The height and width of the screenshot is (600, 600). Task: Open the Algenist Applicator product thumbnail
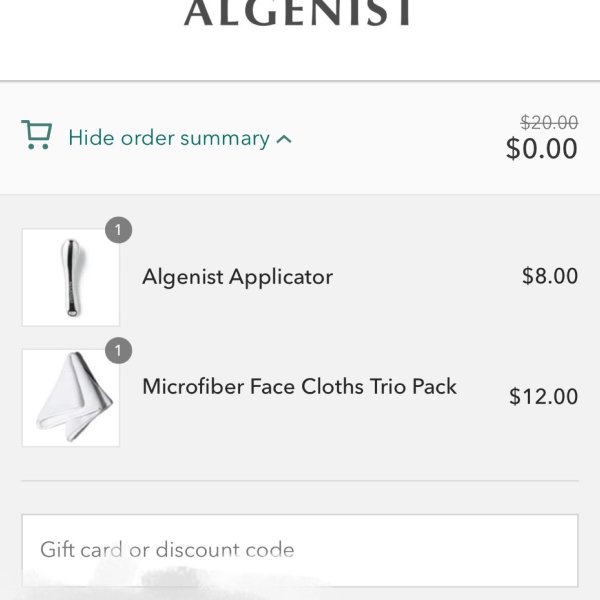coord(71,277)
